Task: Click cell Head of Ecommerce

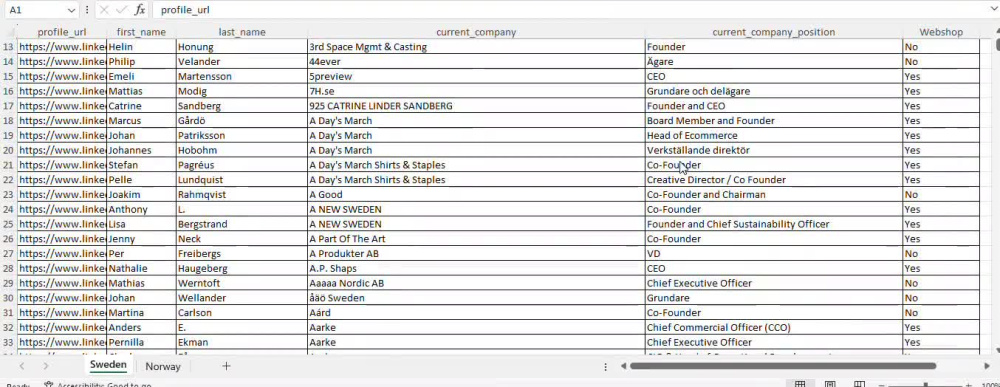Action: pyautogui.click(x=774, y=135)
